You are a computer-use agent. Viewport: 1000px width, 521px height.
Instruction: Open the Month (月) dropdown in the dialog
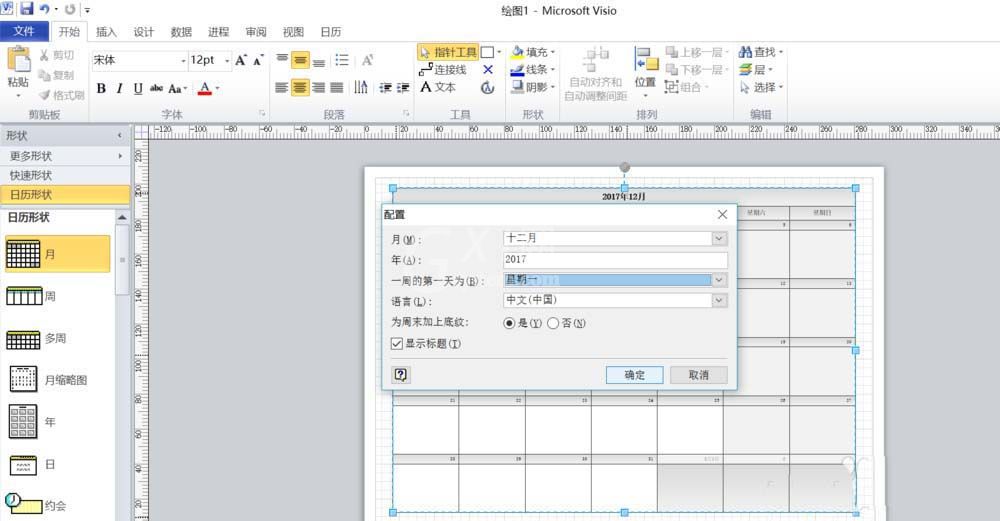click(x=719, y=238)
